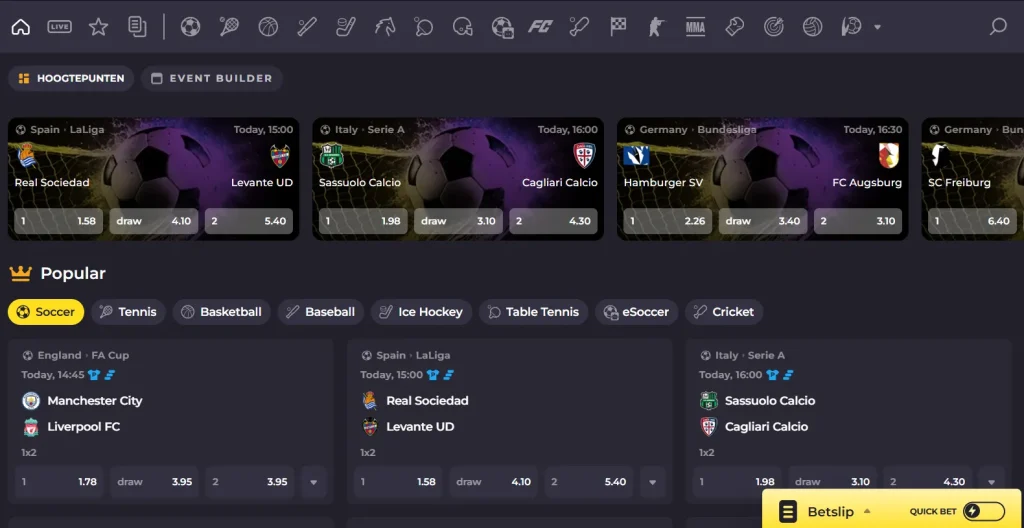
Task: Bet Cagliari Calcio 4.30 in highlights banner
Action: pyautogui.click(x=553, y=221)
